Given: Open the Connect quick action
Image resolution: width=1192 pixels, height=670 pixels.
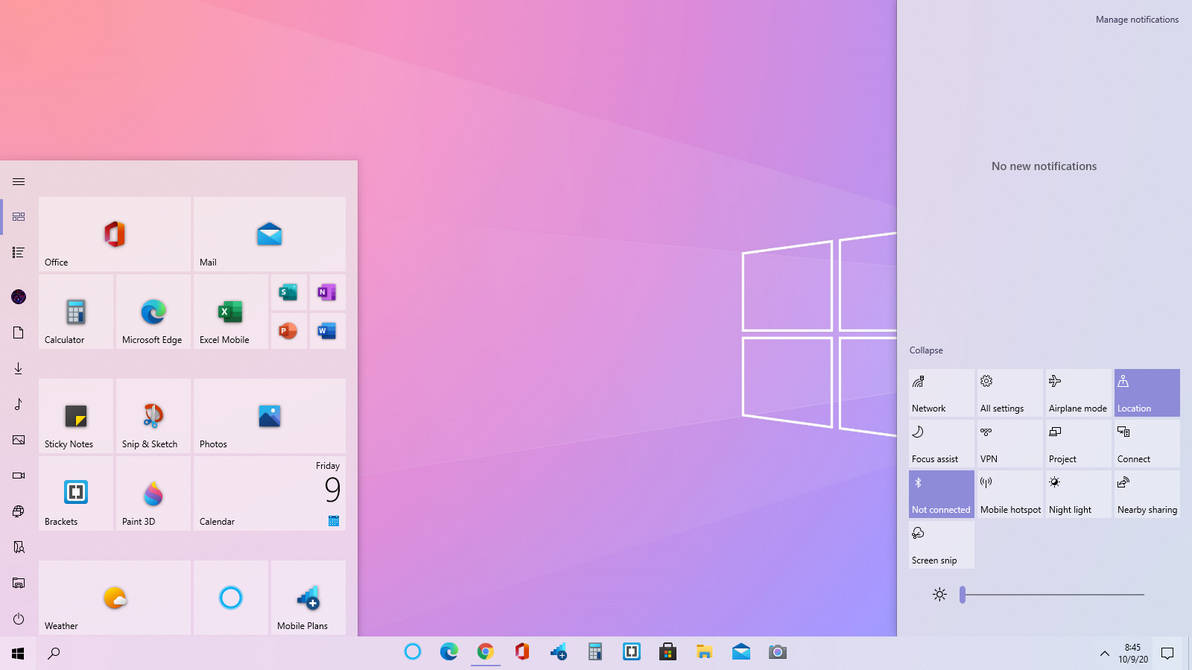Looking at the screenshot, I should click(1146, 444).
